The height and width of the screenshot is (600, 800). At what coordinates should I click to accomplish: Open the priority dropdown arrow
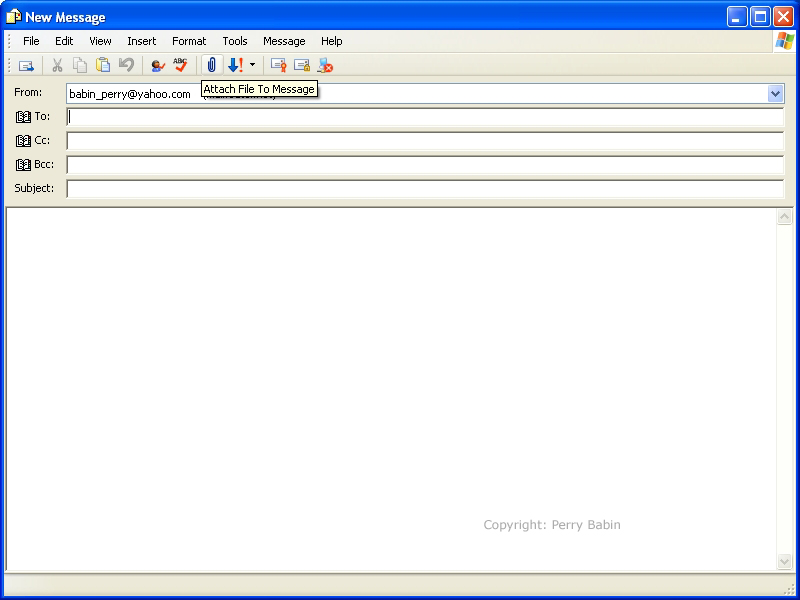pos(252,65)
